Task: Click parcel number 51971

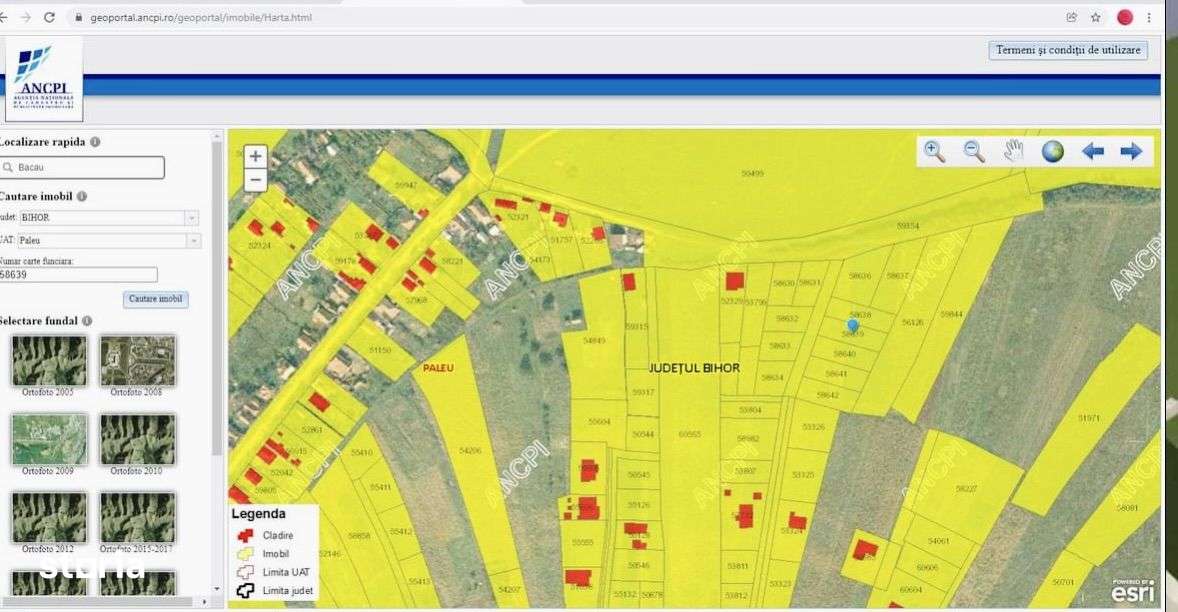Action: [1089, 418]
